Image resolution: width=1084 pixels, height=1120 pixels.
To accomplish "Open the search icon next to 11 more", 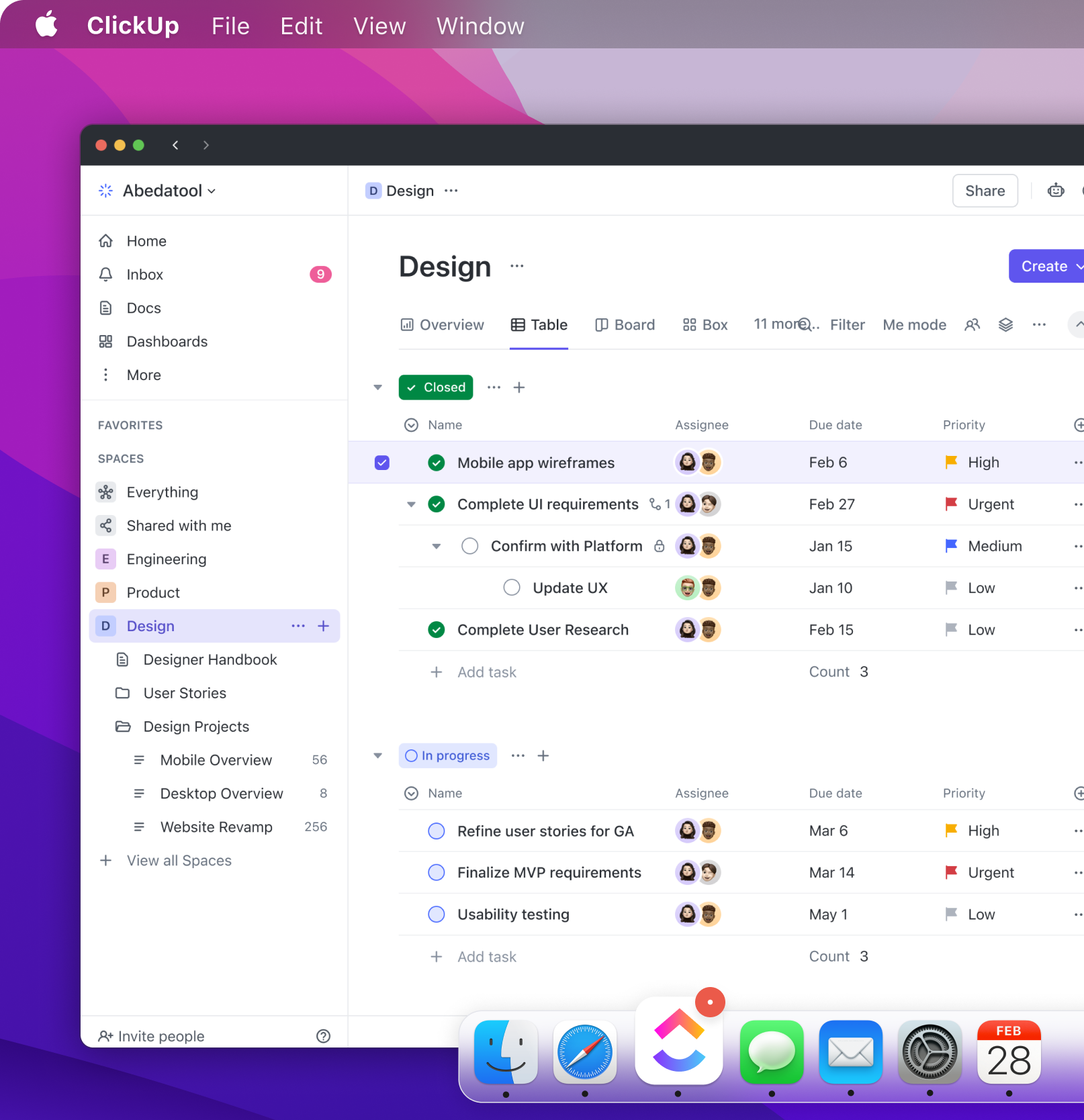I will pyautogui.click(x=806, y=324).
